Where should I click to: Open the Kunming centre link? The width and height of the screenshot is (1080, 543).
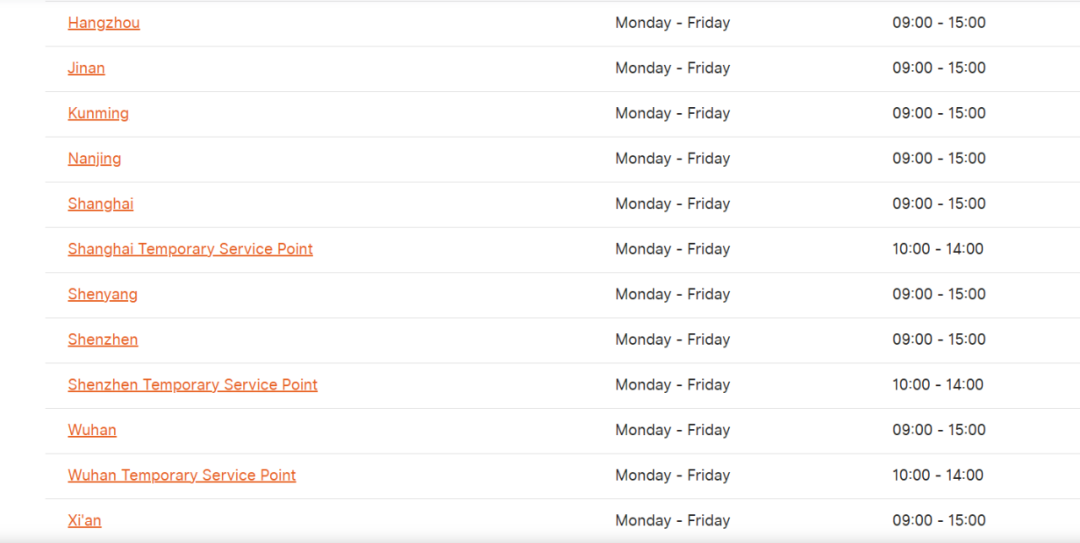tap(98, 113)
